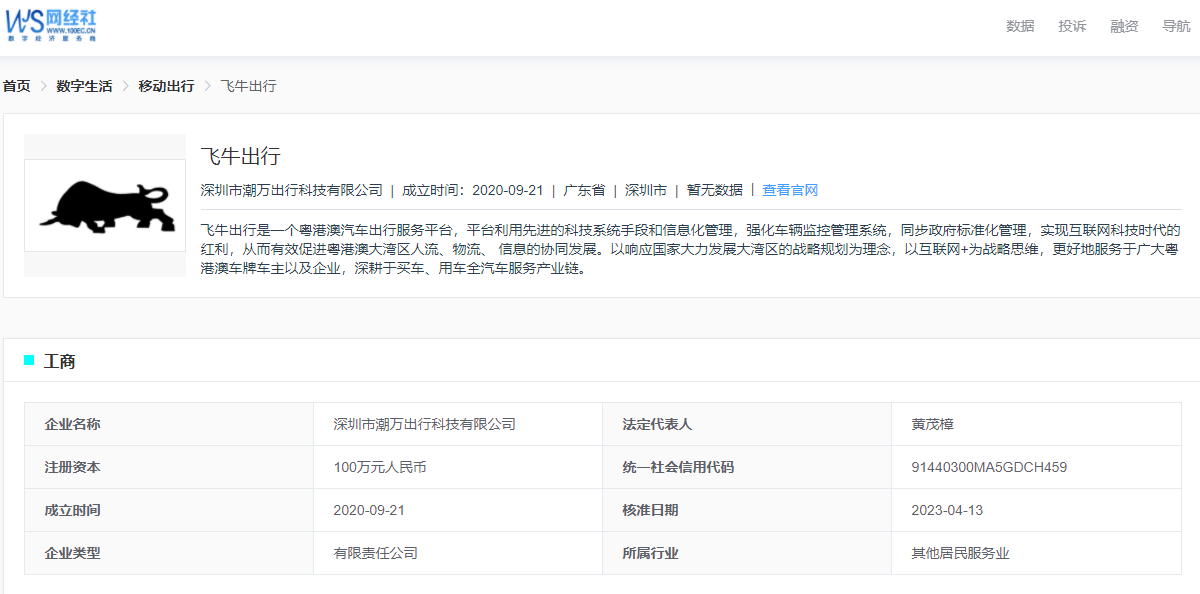Click the 工商 section heading

[60, 361]
